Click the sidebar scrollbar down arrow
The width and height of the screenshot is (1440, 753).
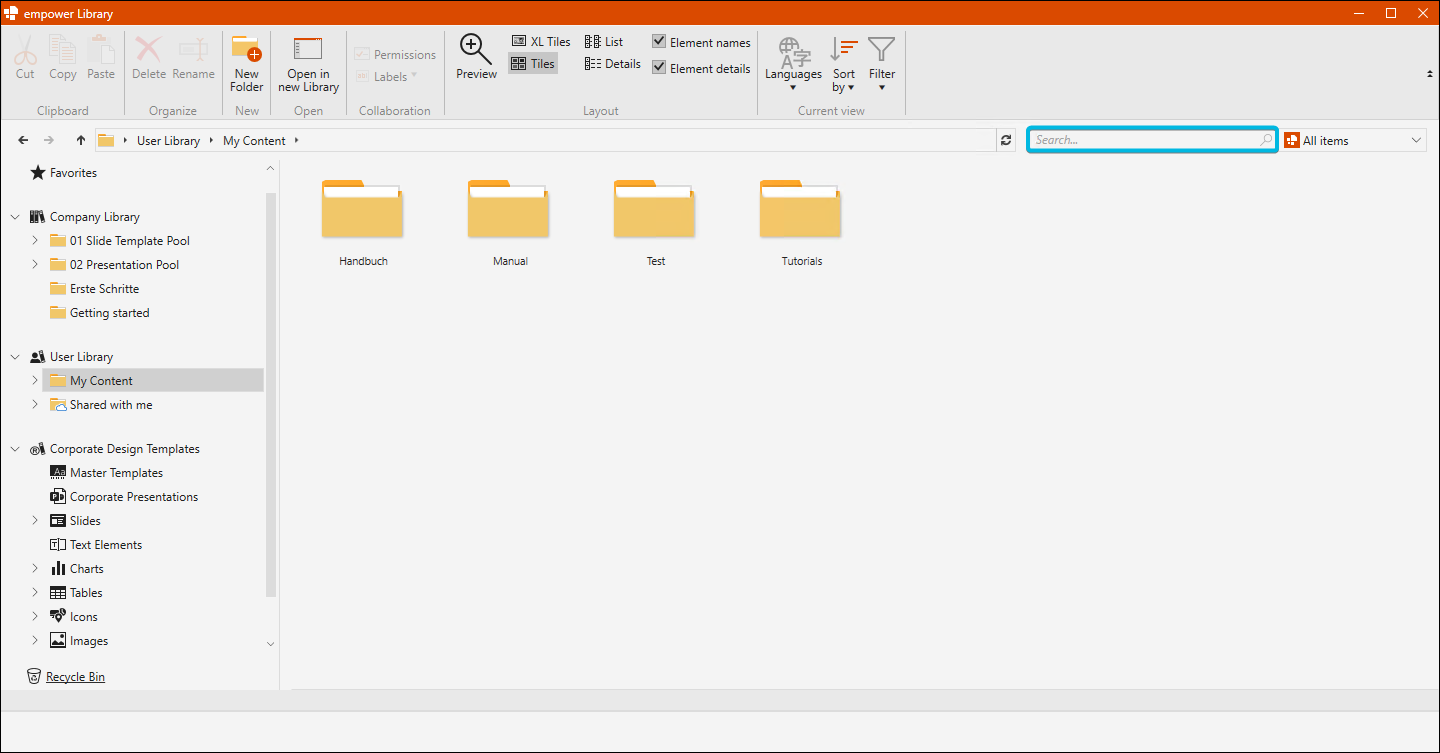[x=270, y=644]
